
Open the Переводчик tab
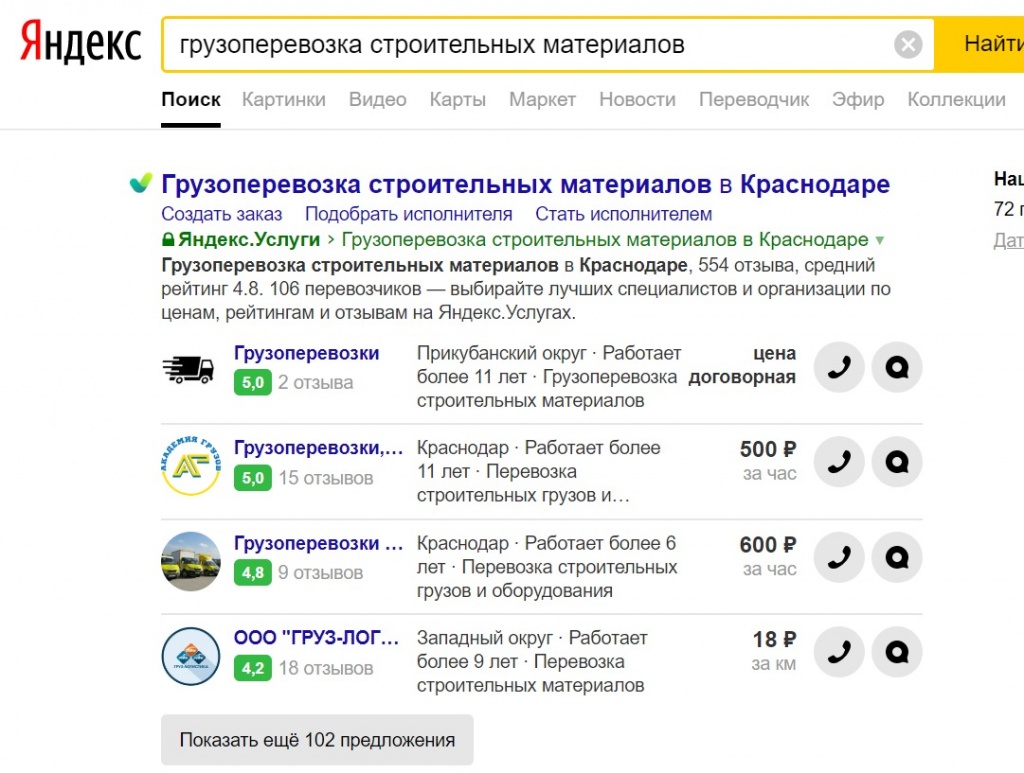[x=754, y=99]
